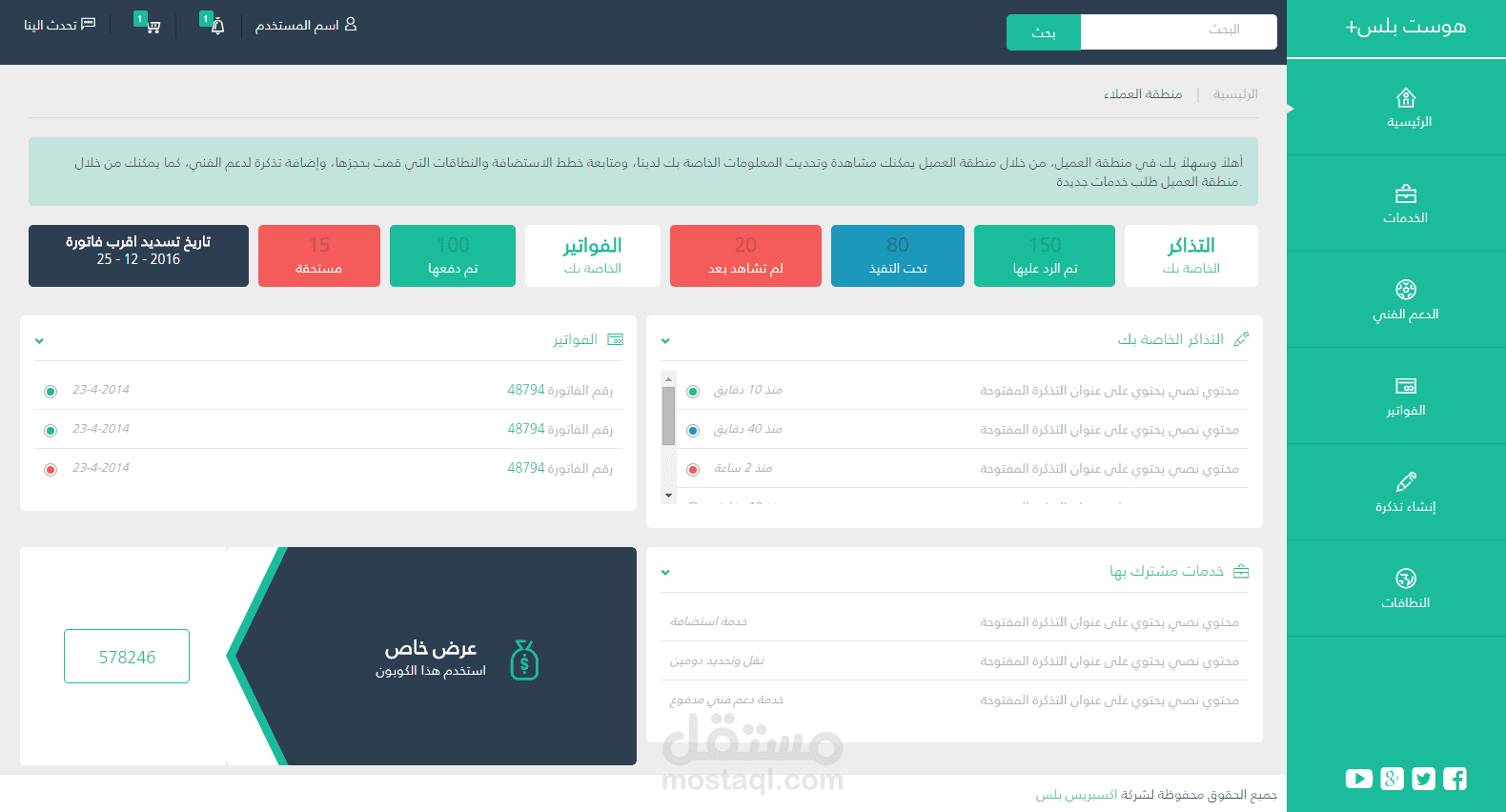The image size is (1506, 812).
Task: Select النطاقات label in sidebar
Action: (1406, 603)
